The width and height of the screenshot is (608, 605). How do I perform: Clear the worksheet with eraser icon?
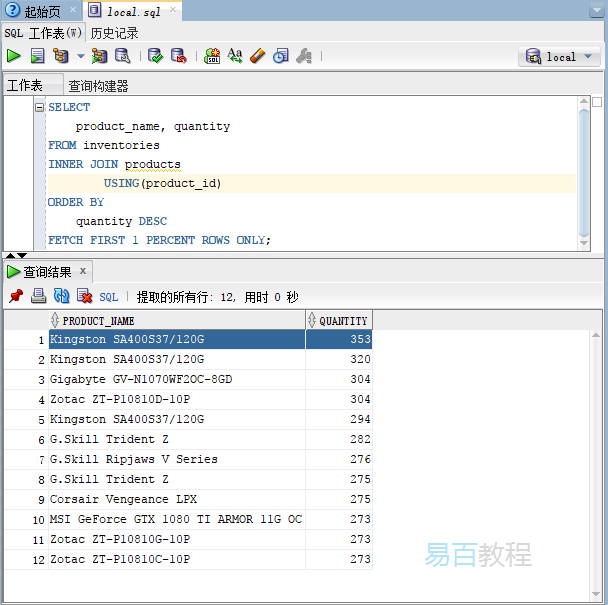257,56
